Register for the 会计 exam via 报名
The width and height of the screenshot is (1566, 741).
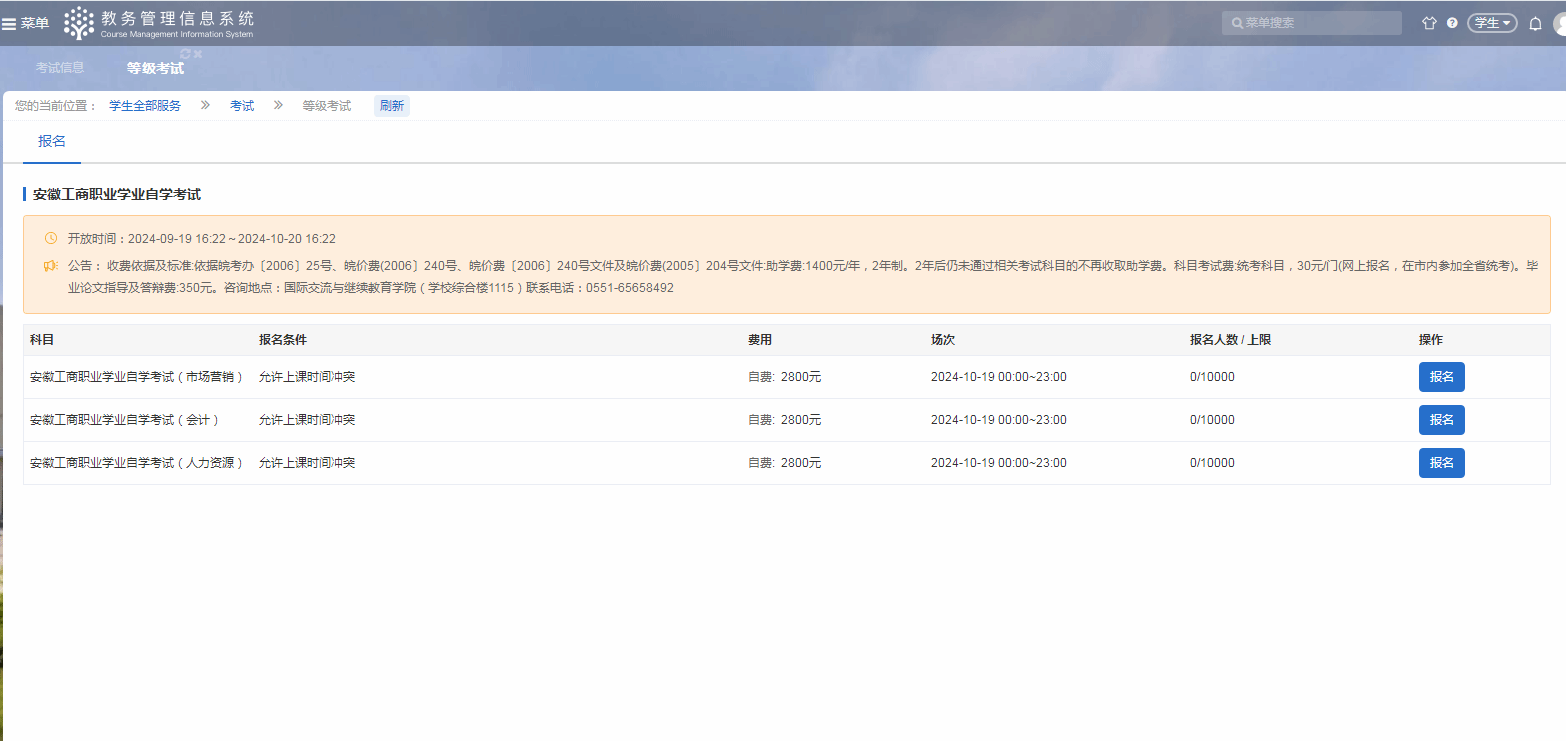(1441, 420)
